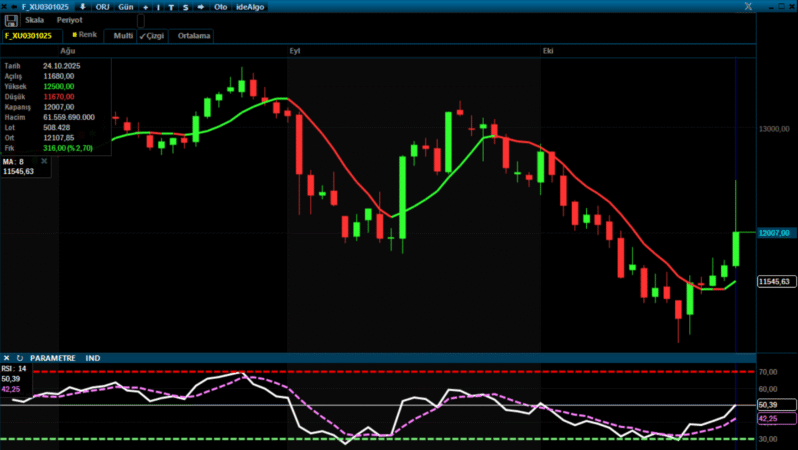Refresh the RSI indicator panel
The width and height of the screenshot is (798, 450).
(19, 357)
